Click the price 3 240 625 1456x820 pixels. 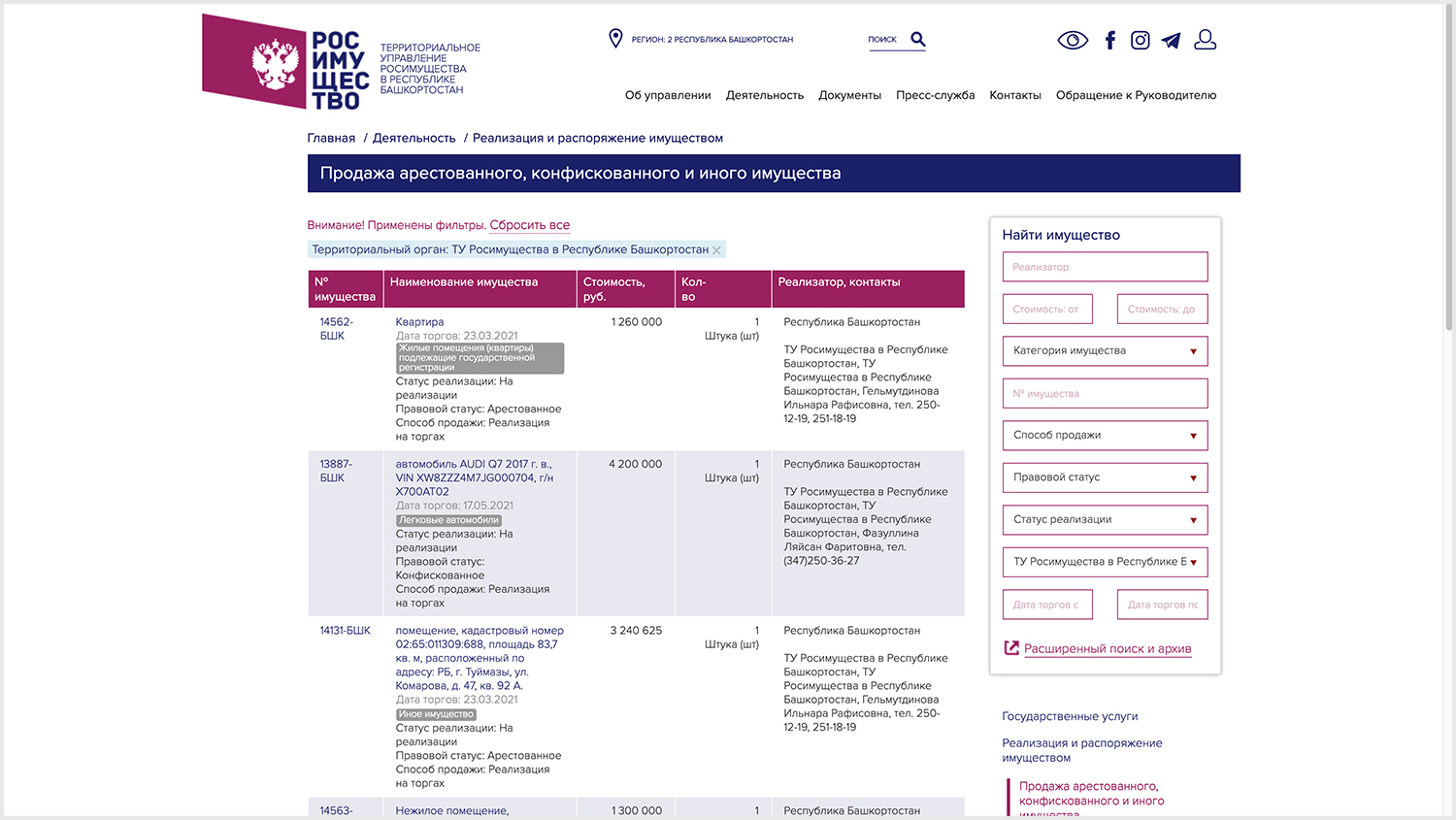pyautogui.click(x=636, y=631)
